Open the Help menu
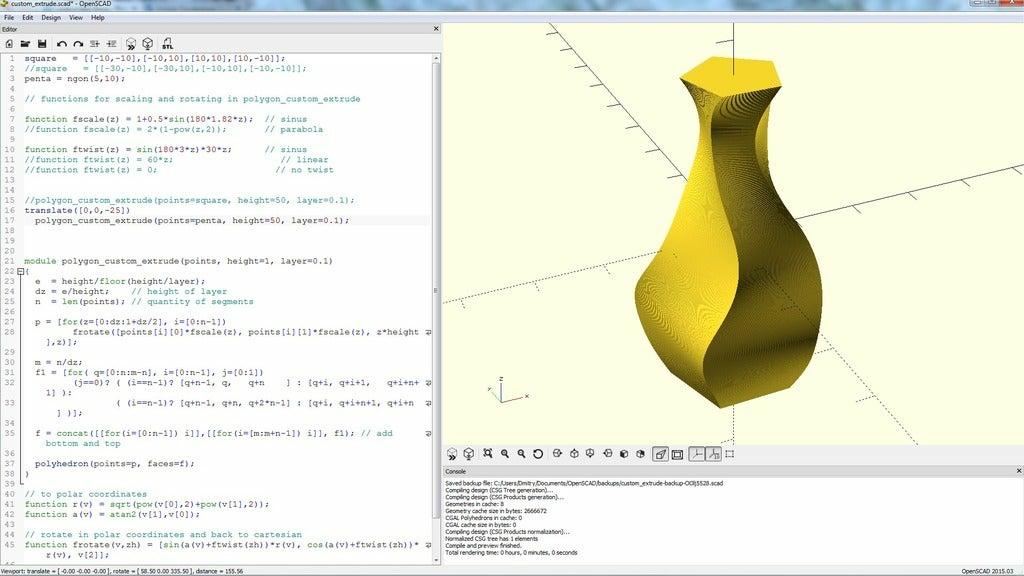The width and height of the screenshot is (1024, 576). click(x=97, y=17)
